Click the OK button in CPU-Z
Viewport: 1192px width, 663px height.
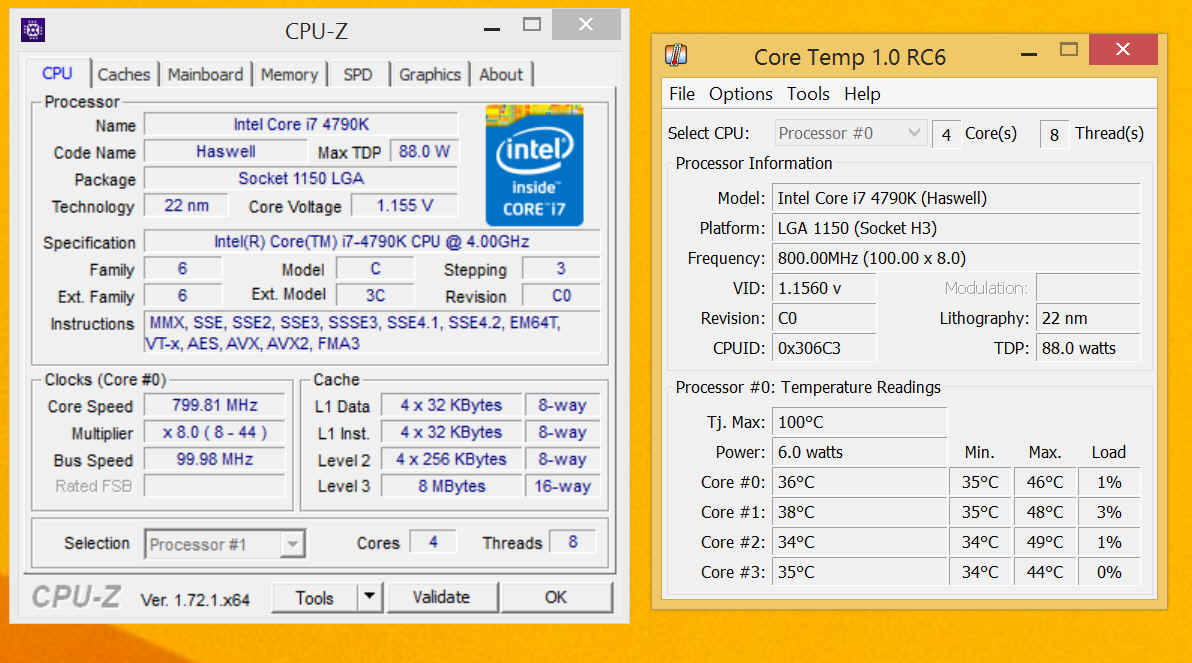click(x=556, y=597)
